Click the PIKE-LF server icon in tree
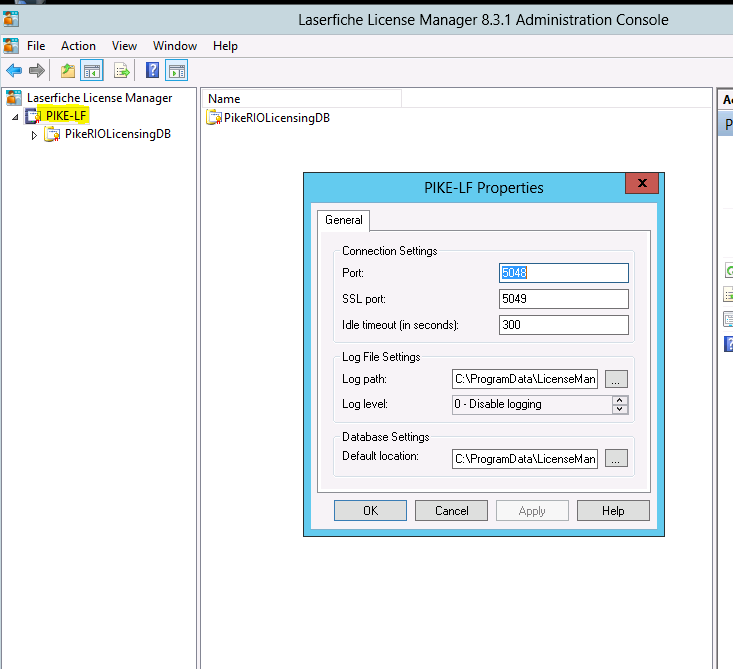This screenshot has width=733, height=669. (x=33, y=115)
